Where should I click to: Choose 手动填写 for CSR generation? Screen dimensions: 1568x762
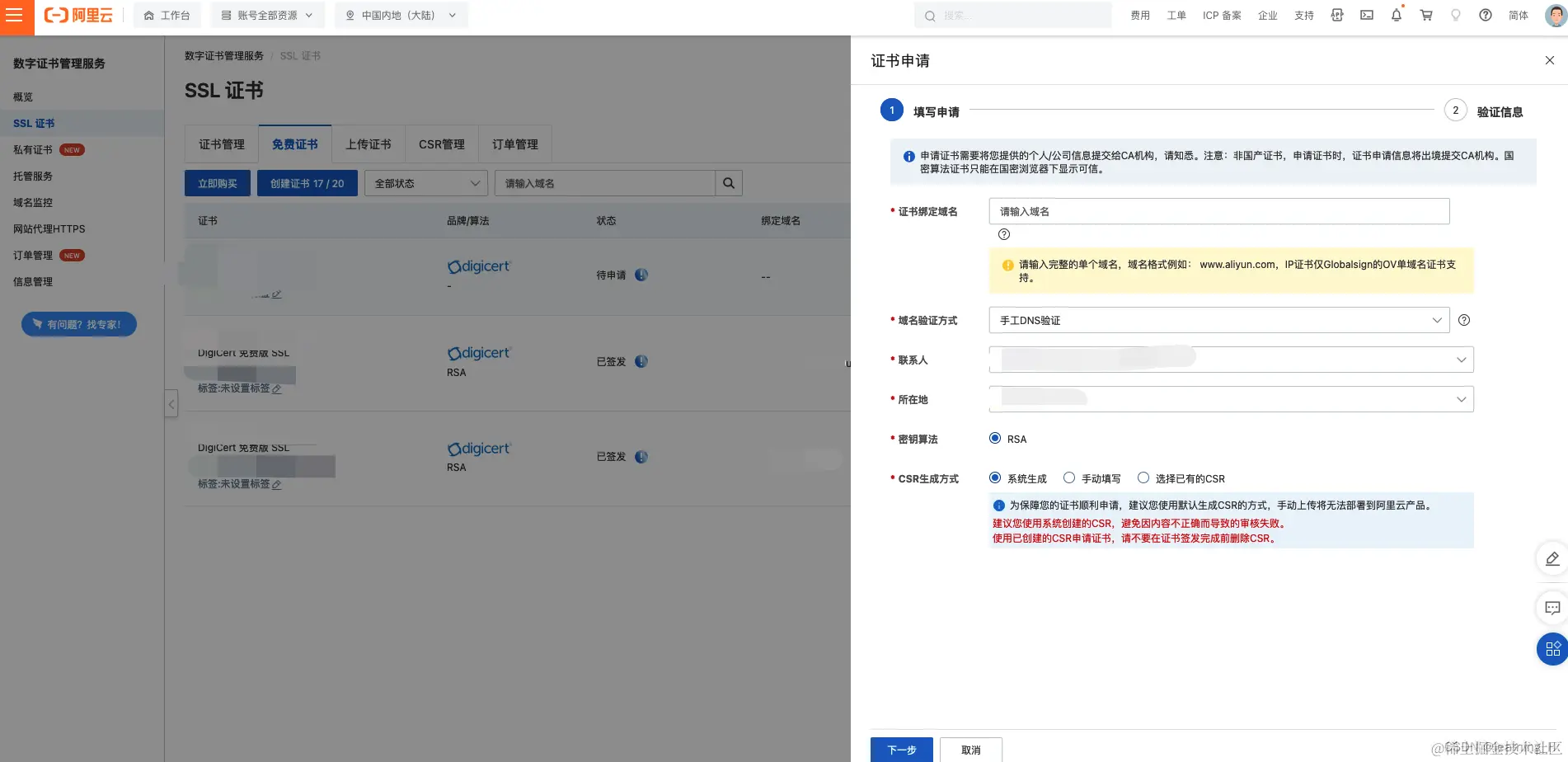[x=1069, y=477]
